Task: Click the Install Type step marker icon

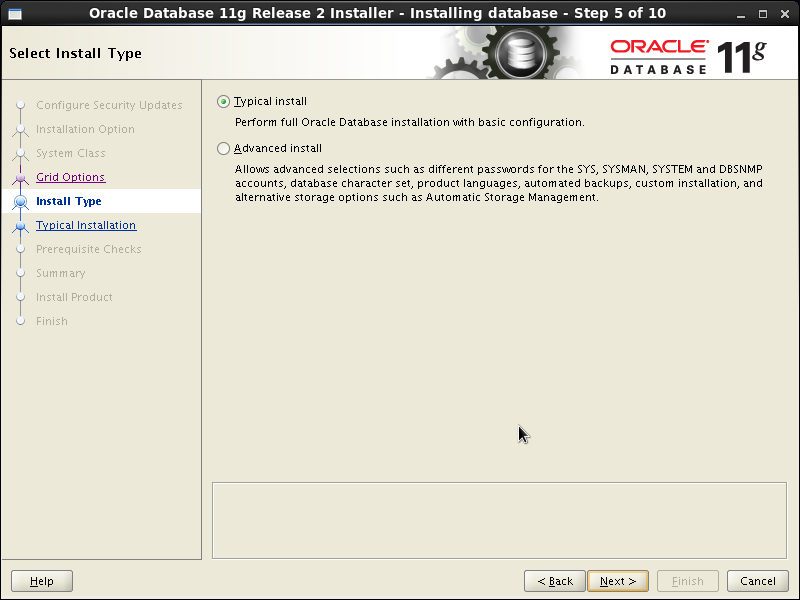Action: 20,202
